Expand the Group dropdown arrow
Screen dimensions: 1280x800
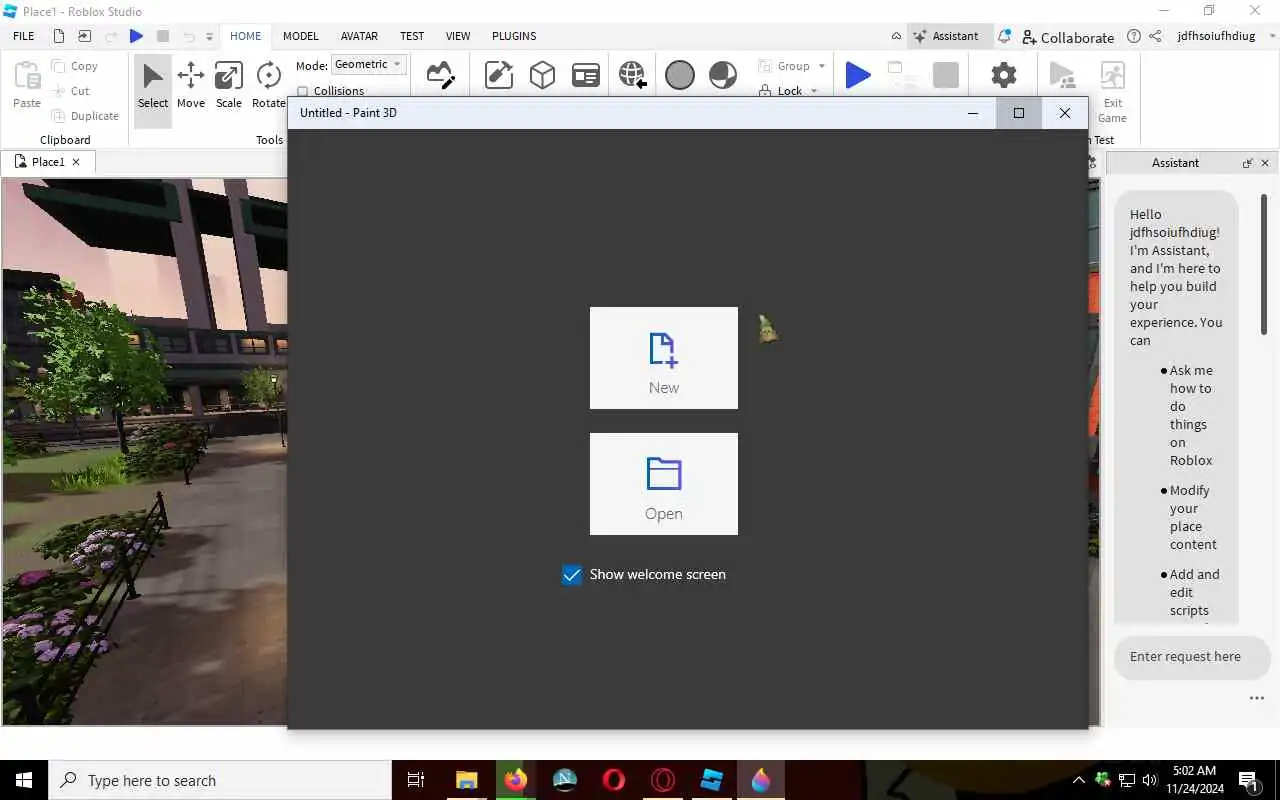(822, 66)
